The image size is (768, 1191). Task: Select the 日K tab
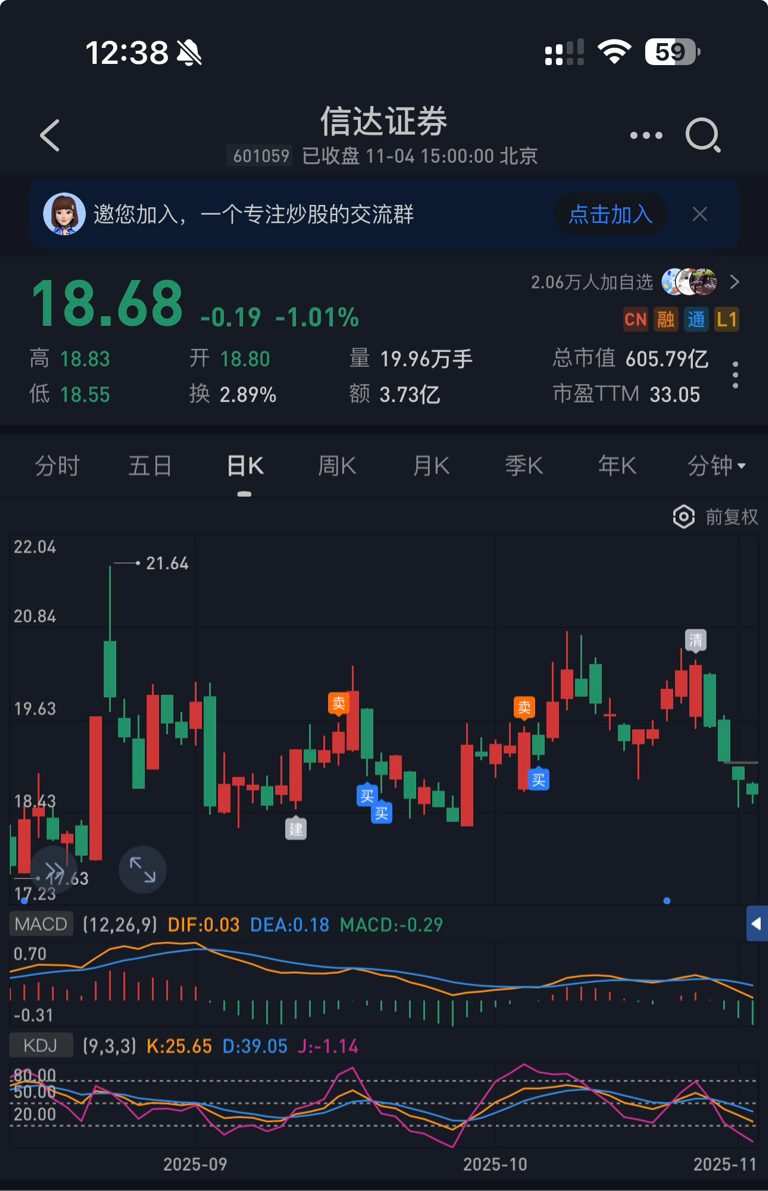pyautogui.click(x=245, y=466)
